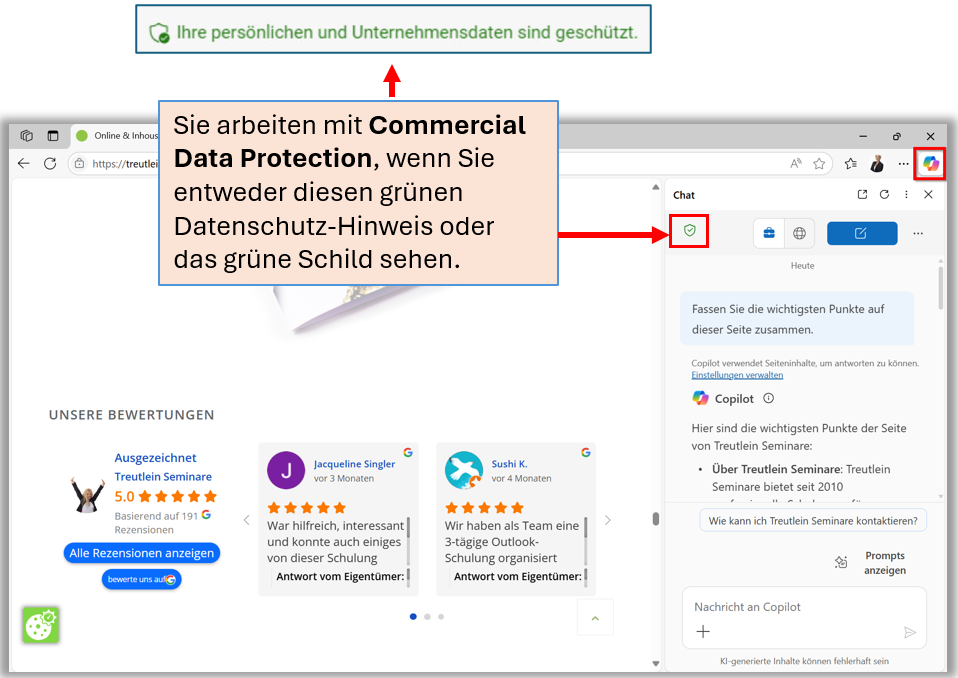Select the first carousel pagination dot
The image size is (958, 678).
(x=413, y=617)
